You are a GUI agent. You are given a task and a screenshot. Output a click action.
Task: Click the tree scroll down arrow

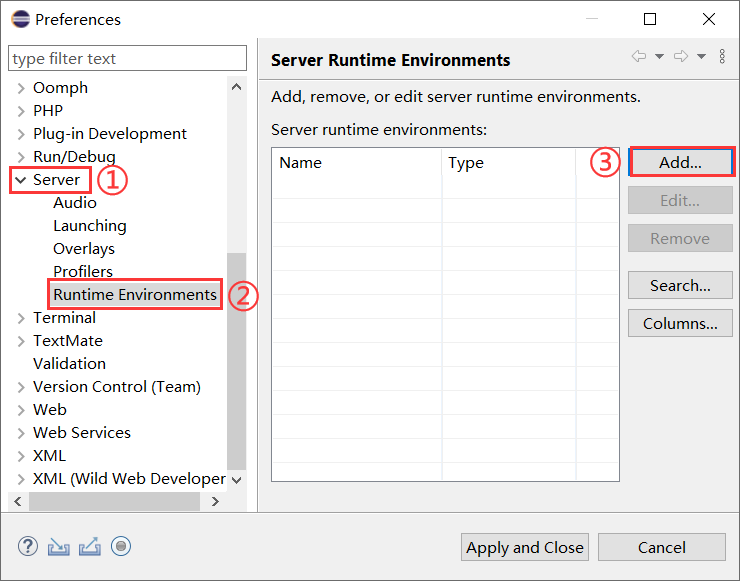[236, 480]
